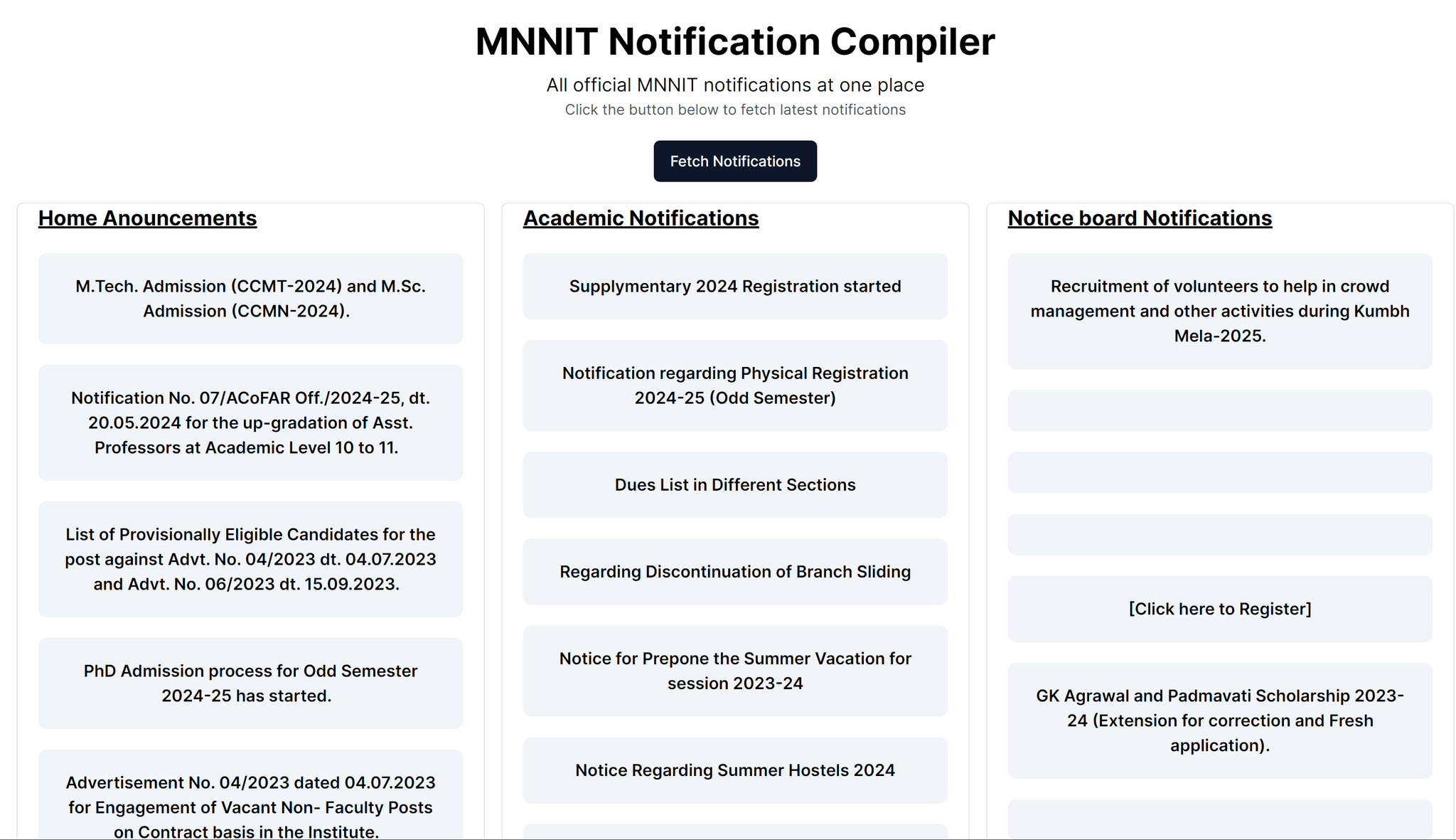Open Notification No. 07/ACoFAR up-gradation announcement
Screen dimensions: 1456x840
[x=250, y=422]
